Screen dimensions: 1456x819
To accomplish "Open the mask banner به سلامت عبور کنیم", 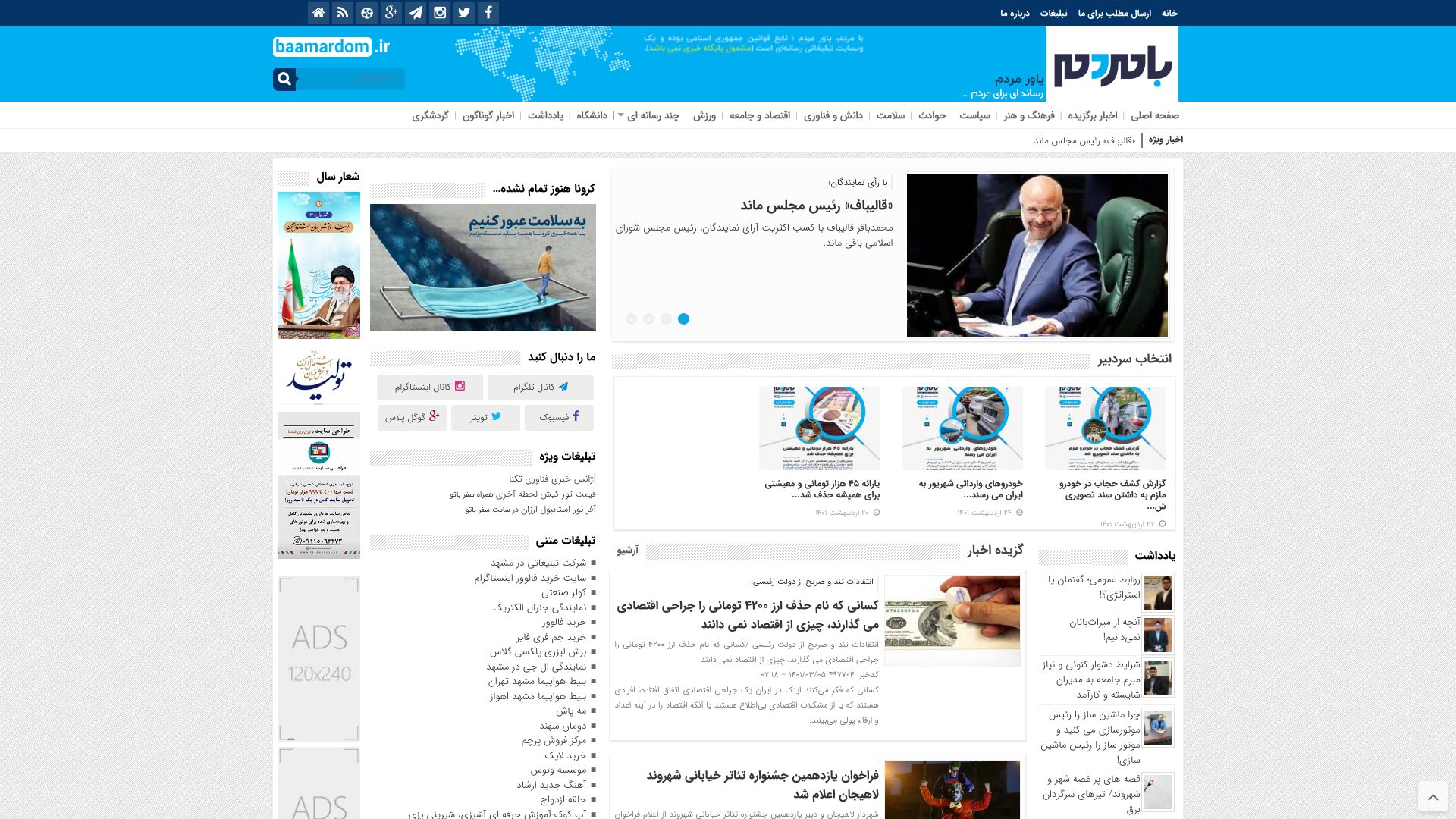I will [x=483, y=267].
